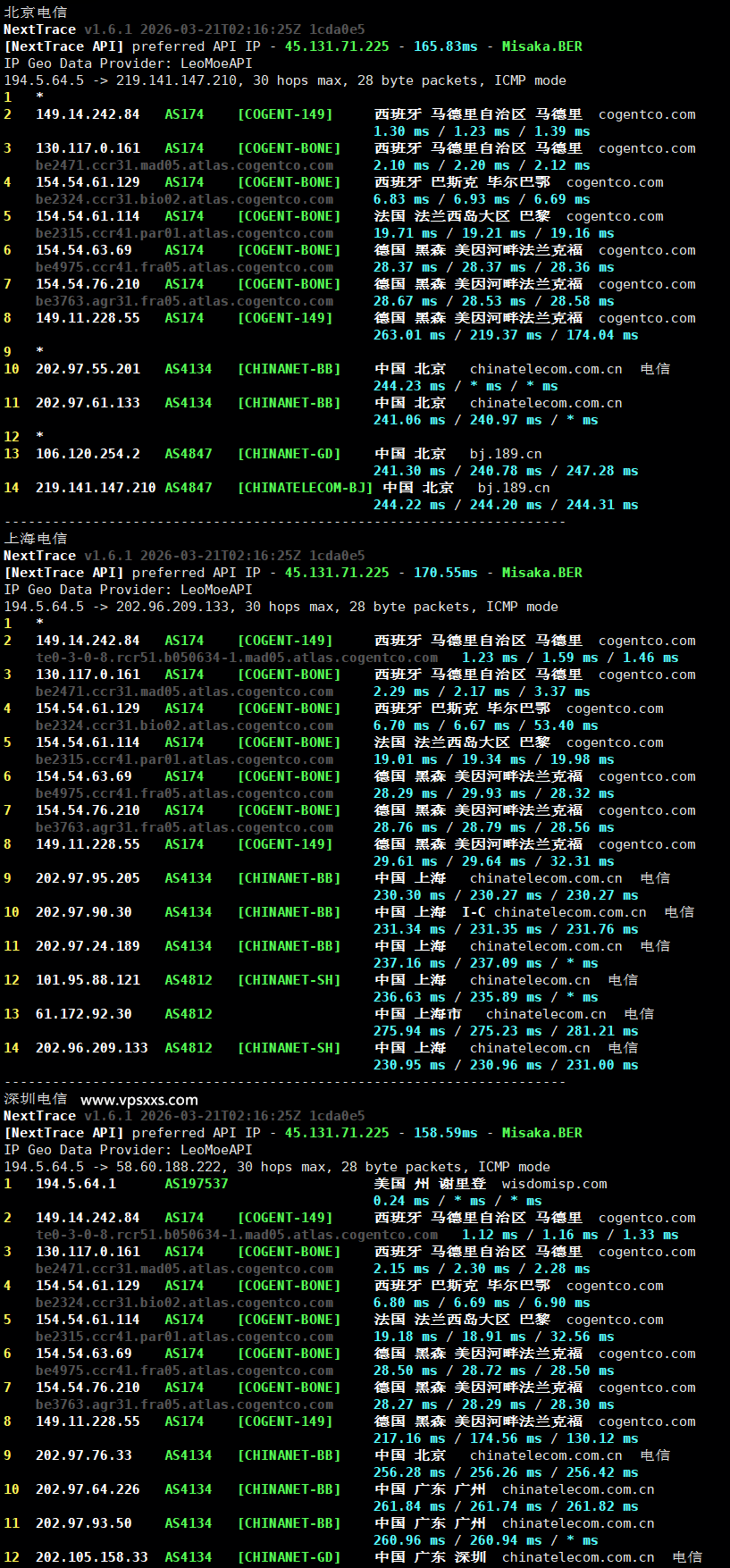Click hop IP 202.97.90.30

[84, 912]
